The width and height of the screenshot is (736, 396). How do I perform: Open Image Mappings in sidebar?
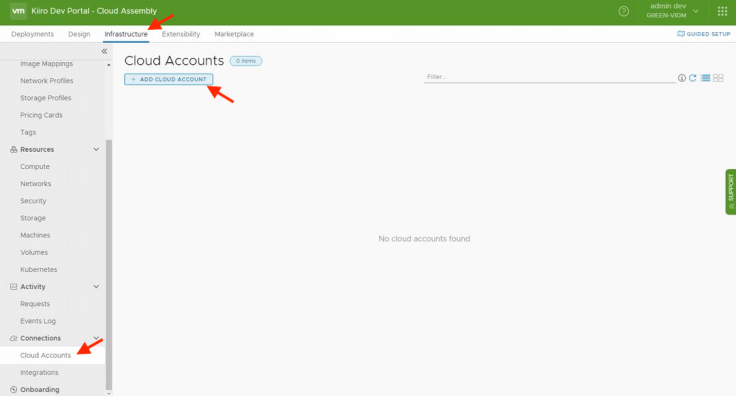pyautogui.click(x=46, y=64)
